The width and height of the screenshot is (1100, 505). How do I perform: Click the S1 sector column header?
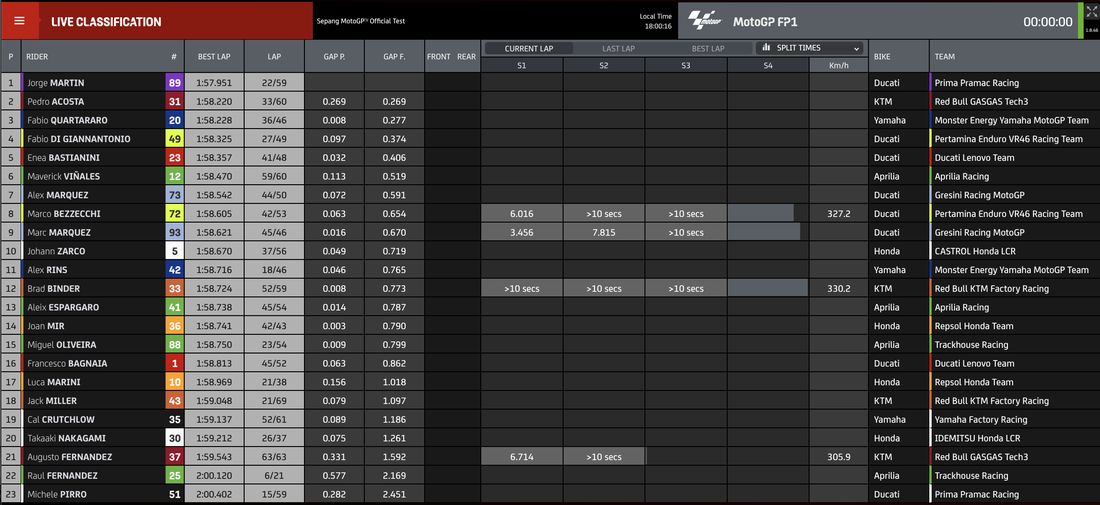[x=522, y=65]
